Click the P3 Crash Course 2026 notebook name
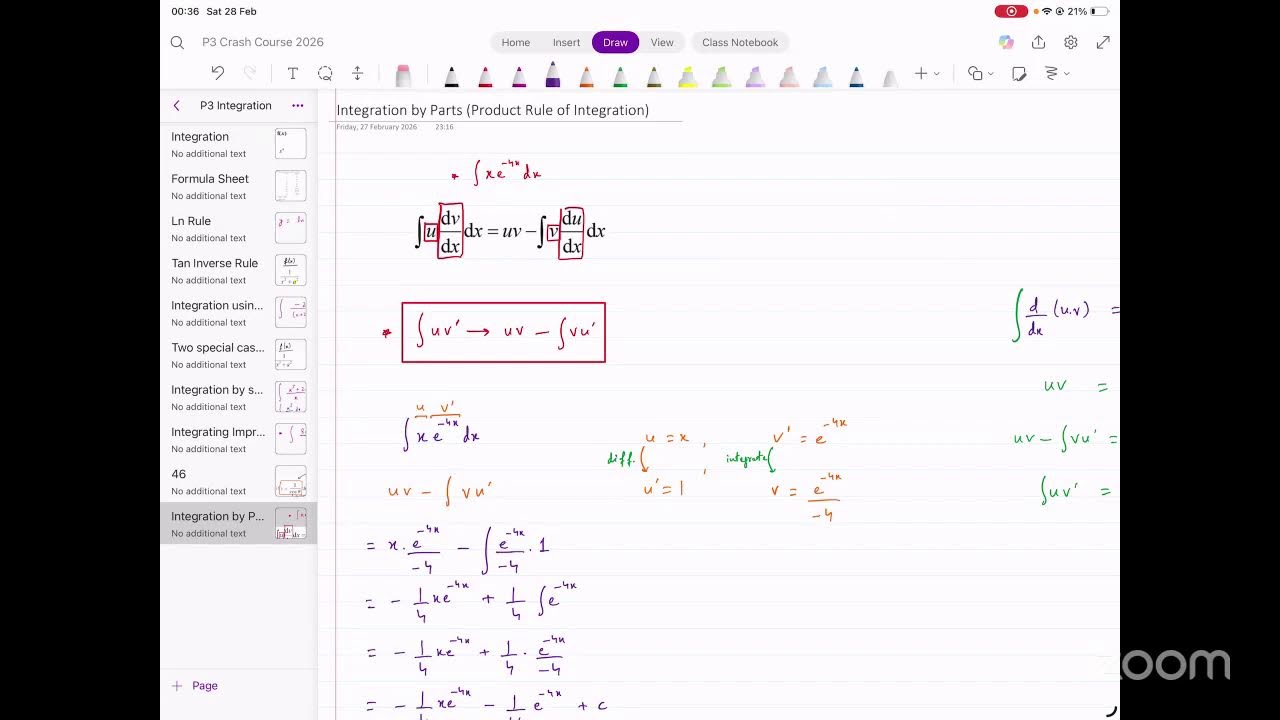This screenshot has width=1280, height=720. coord(263,42)
